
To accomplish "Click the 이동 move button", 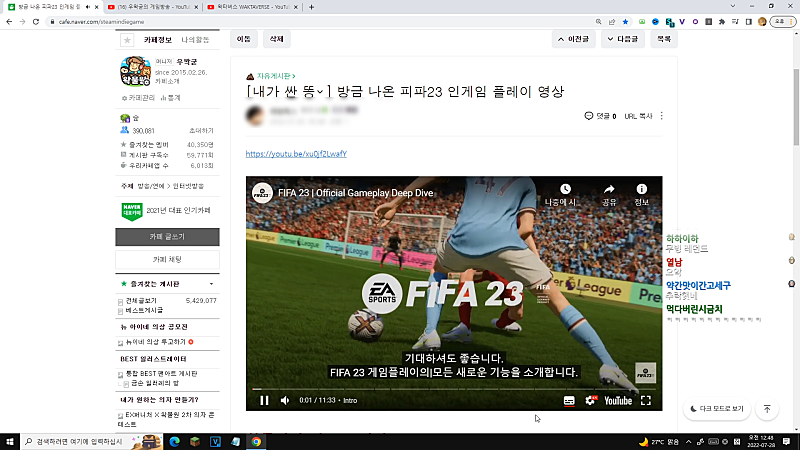I will [244, 39].
